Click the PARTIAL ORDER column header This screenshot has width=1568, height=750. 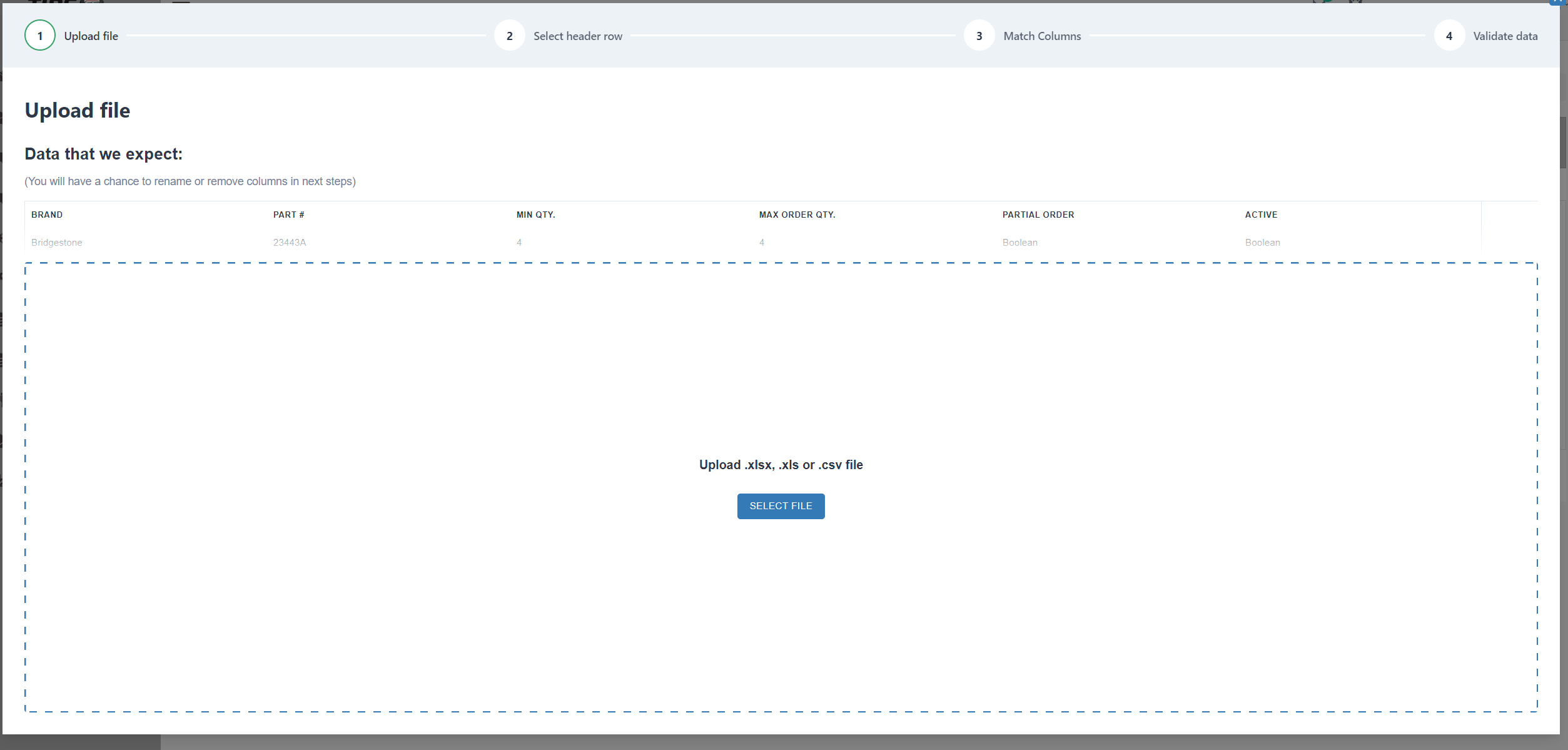pyautogui.click(x=1038, y=215)
